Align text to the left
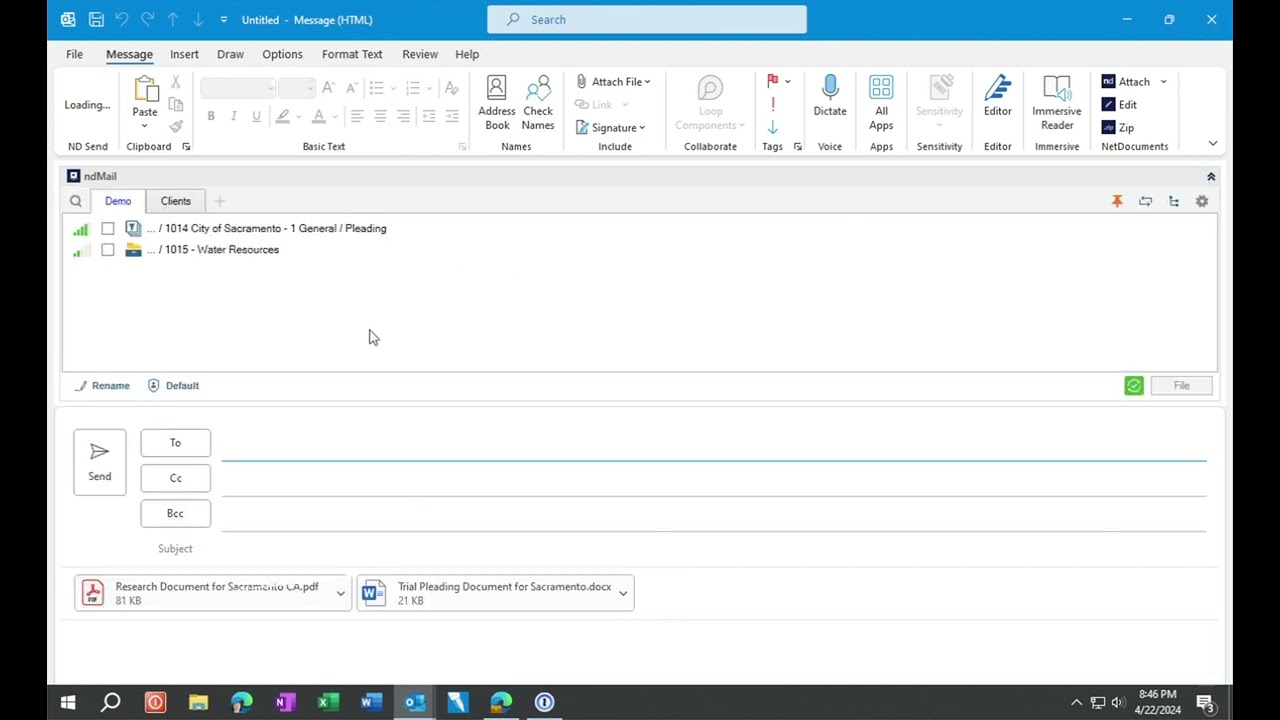 pos(356,116)
